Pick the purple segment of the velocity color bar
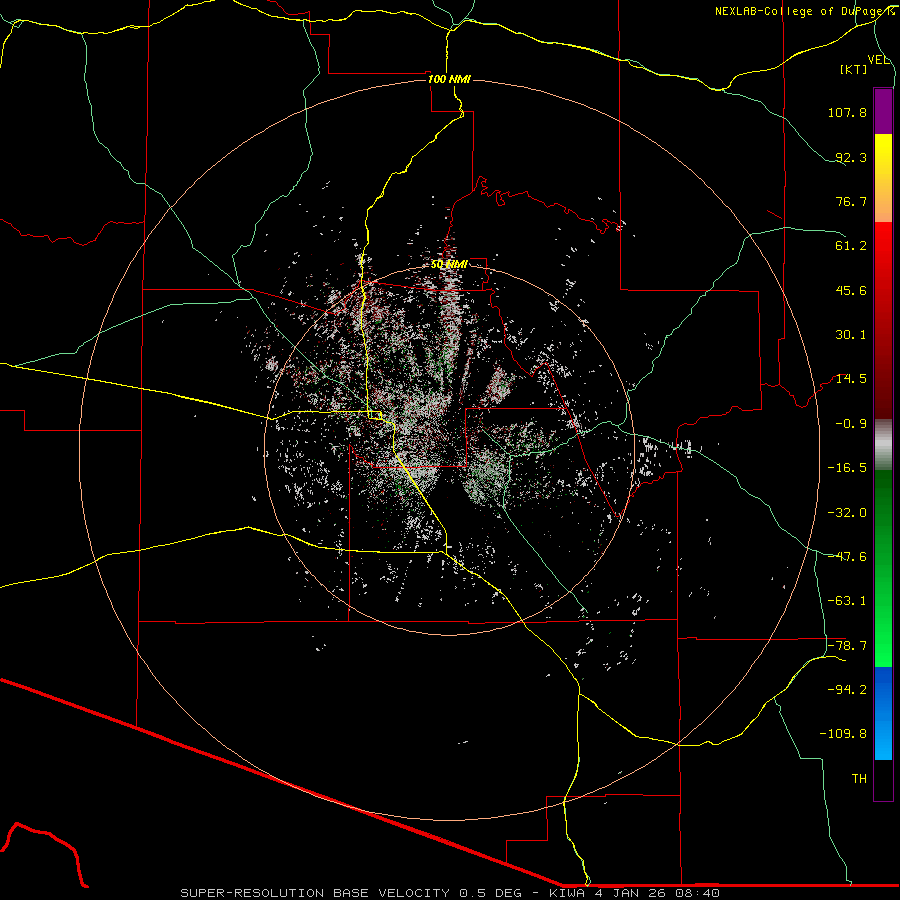Image resolution: width=900 pixels, height=900 pixels. [x=883, y=111]
